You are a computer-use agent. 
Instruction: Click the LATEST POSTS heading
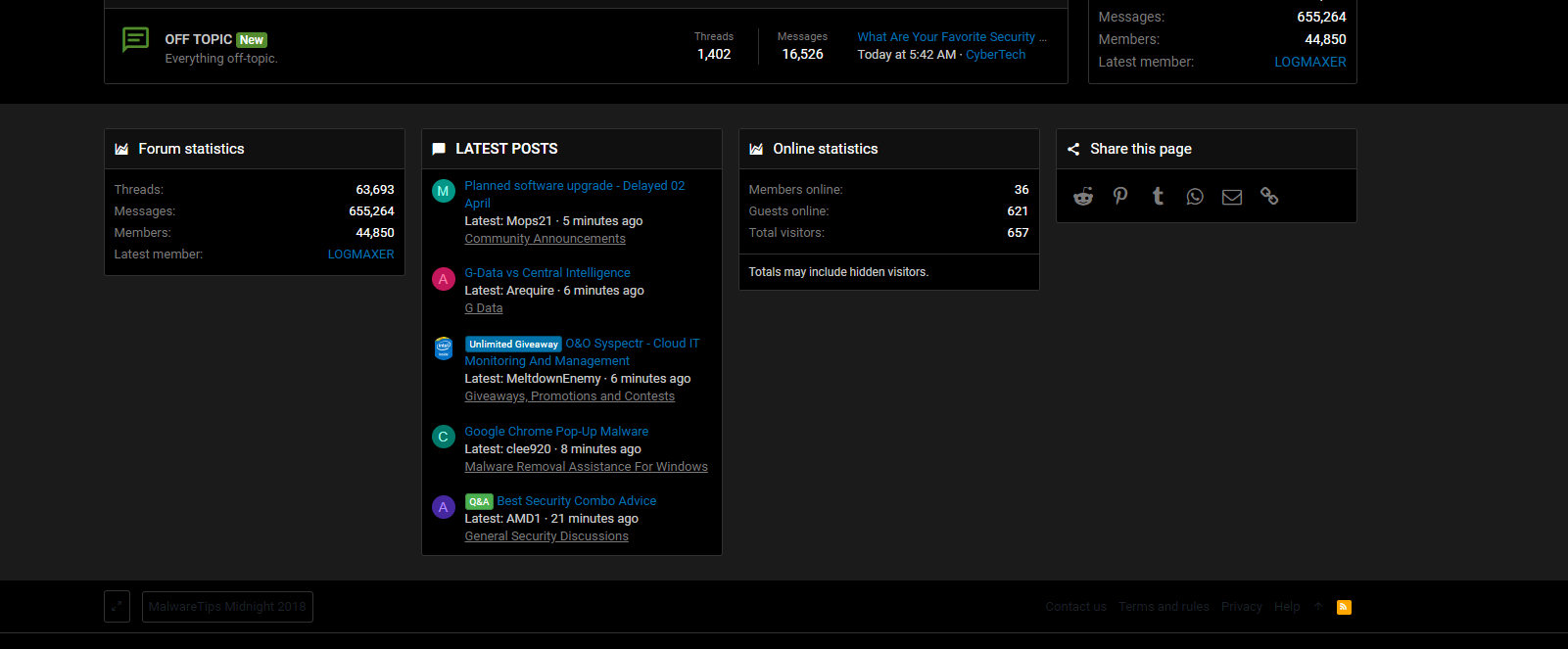click(506, 149)
